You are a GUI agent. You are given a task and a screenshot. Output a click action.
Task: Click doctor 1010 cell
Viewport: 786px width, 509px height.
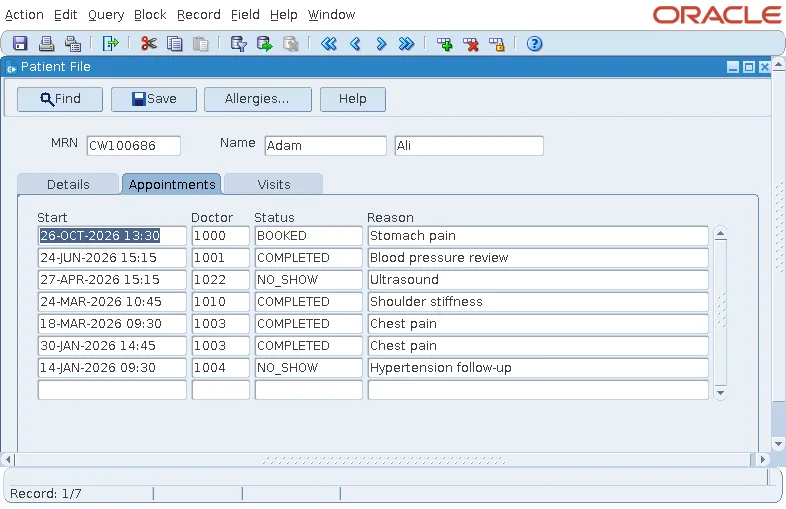click(221, 302)
